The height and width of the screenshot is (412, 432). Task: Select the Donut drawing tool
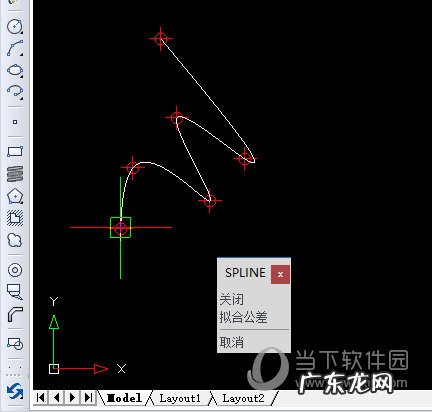click(x=15, y=270)
